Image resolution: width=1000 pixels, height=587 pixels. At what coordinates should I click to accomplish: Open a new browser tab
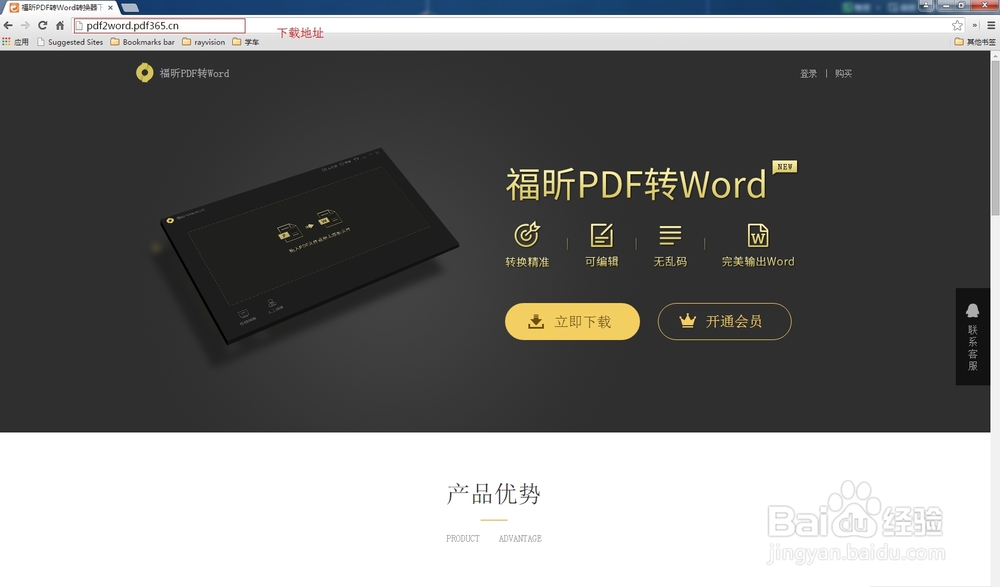tap(130, 8)
